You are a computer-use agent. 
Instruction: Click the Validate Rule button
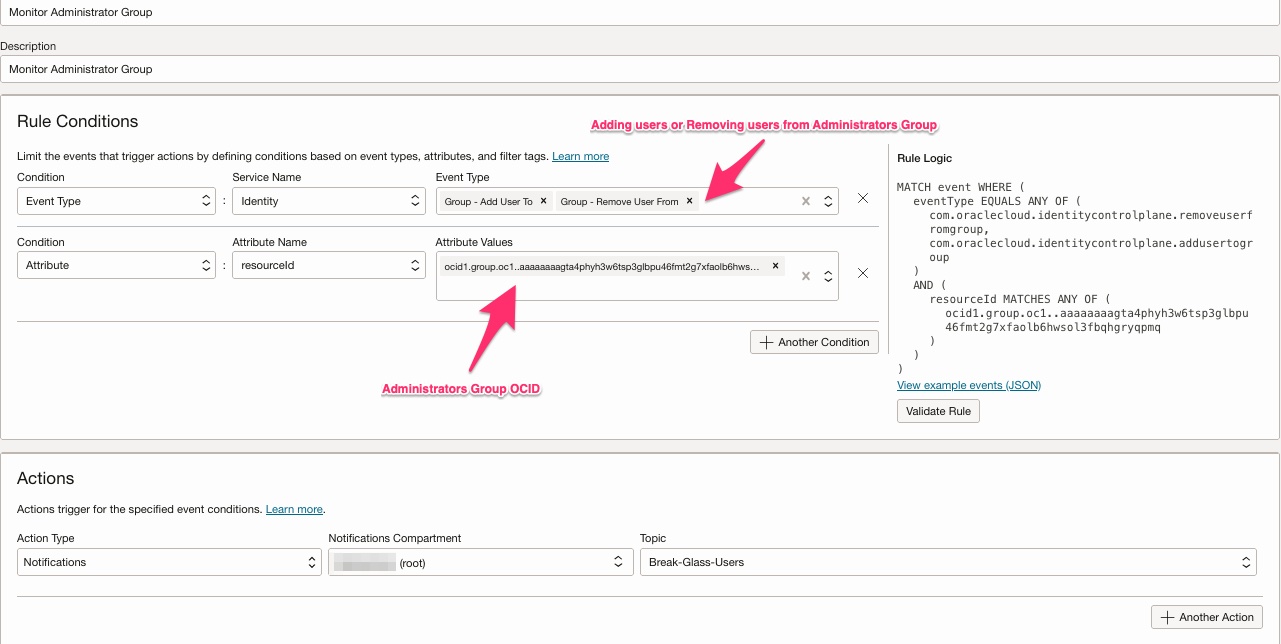pyautogui.click(x=938, y=411)
